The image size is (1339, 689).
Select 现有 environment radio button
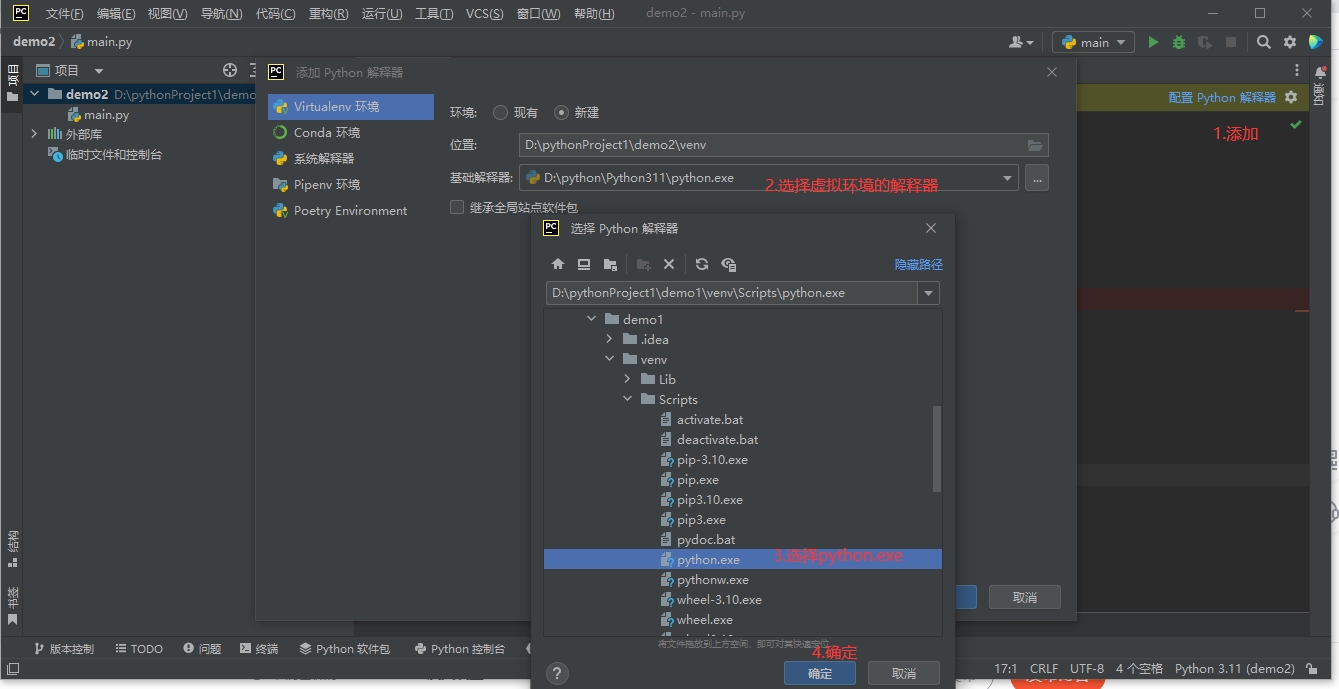click(500, 113)
